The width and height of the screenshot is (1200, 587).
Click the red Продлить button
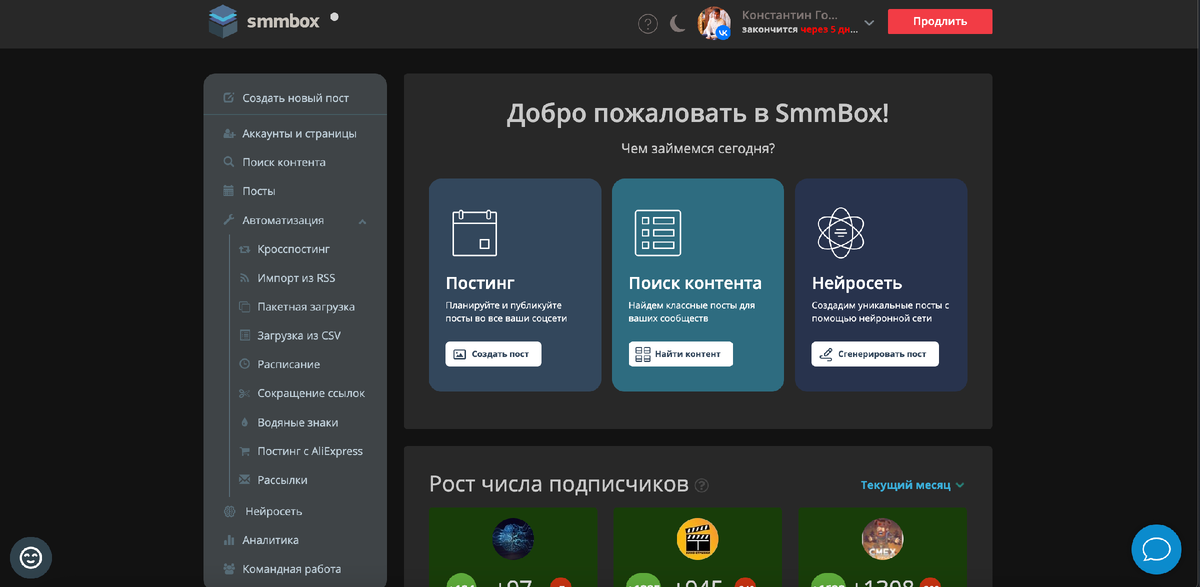(x=940, y=21)
